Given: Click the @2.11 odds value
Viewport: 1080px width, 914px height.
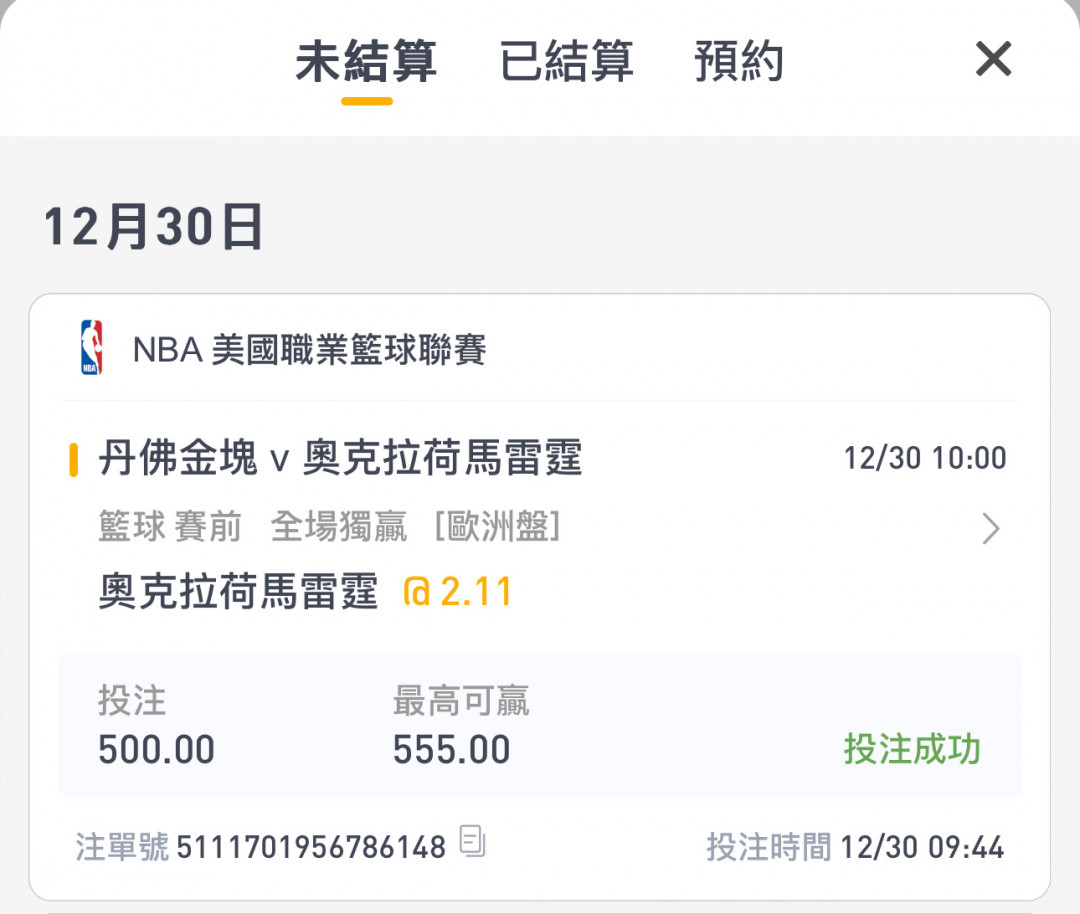Looking at the screenshot, I should [457, 593].
